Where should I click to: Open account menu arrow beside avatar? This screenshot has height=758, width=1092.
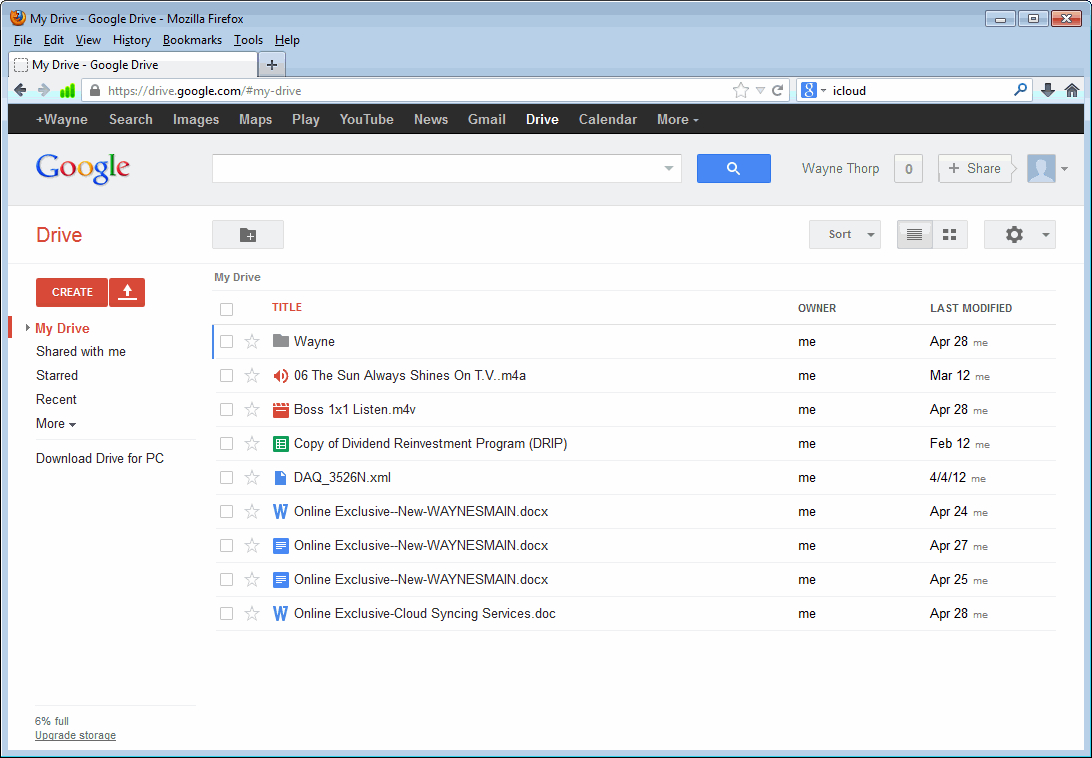pos(1064,169)
